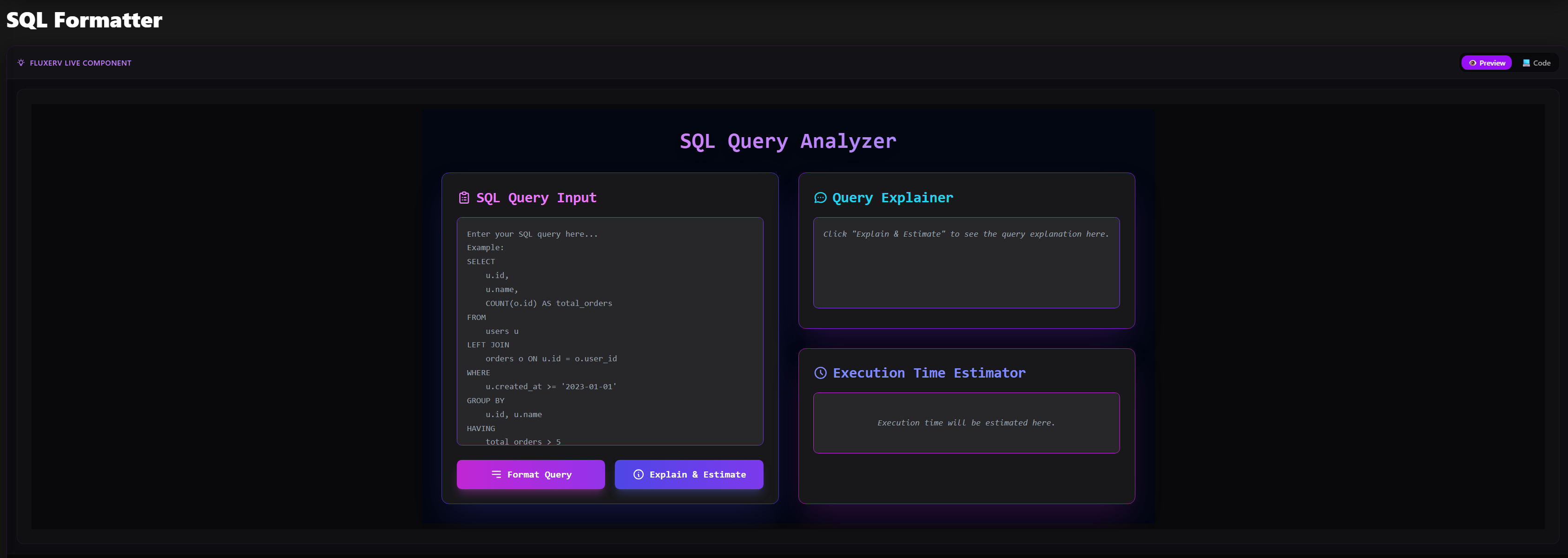Viewport: 1568px width, 558px height.
Task: Switch to the Code tab
Action: coord(1536,63)
